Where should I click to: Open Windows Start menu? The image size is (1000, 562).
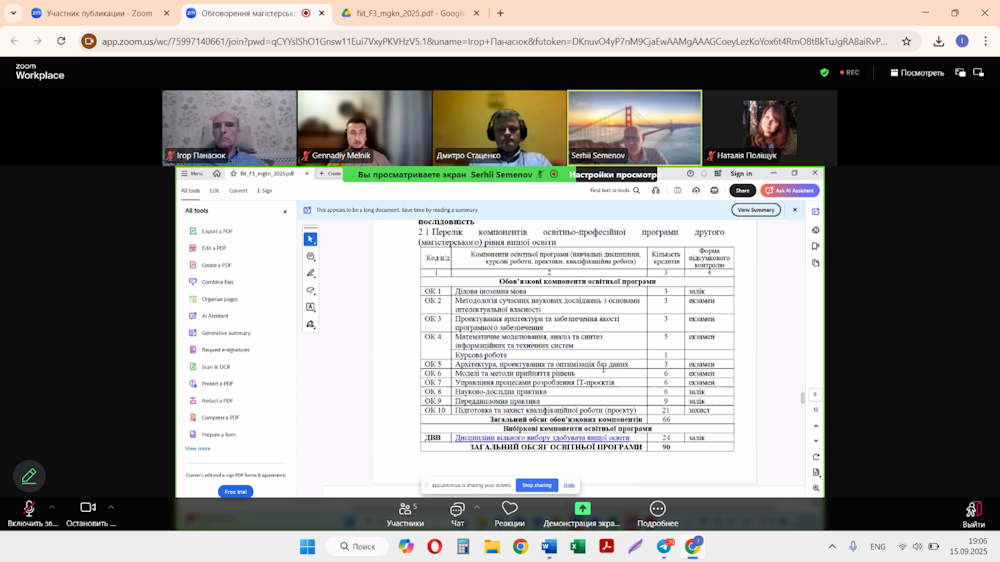pos(307,547)
